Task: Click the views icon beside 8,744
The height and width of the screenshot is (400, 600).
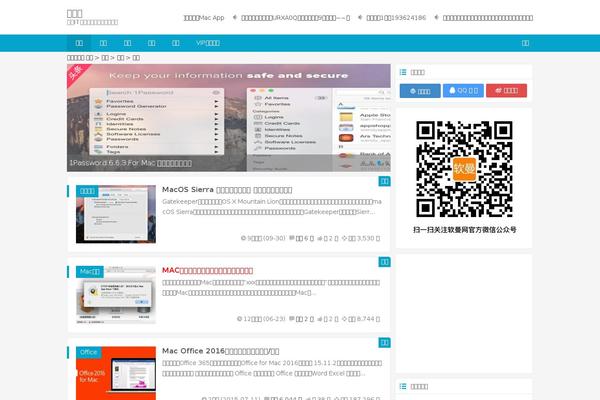Action: [344, 318]
